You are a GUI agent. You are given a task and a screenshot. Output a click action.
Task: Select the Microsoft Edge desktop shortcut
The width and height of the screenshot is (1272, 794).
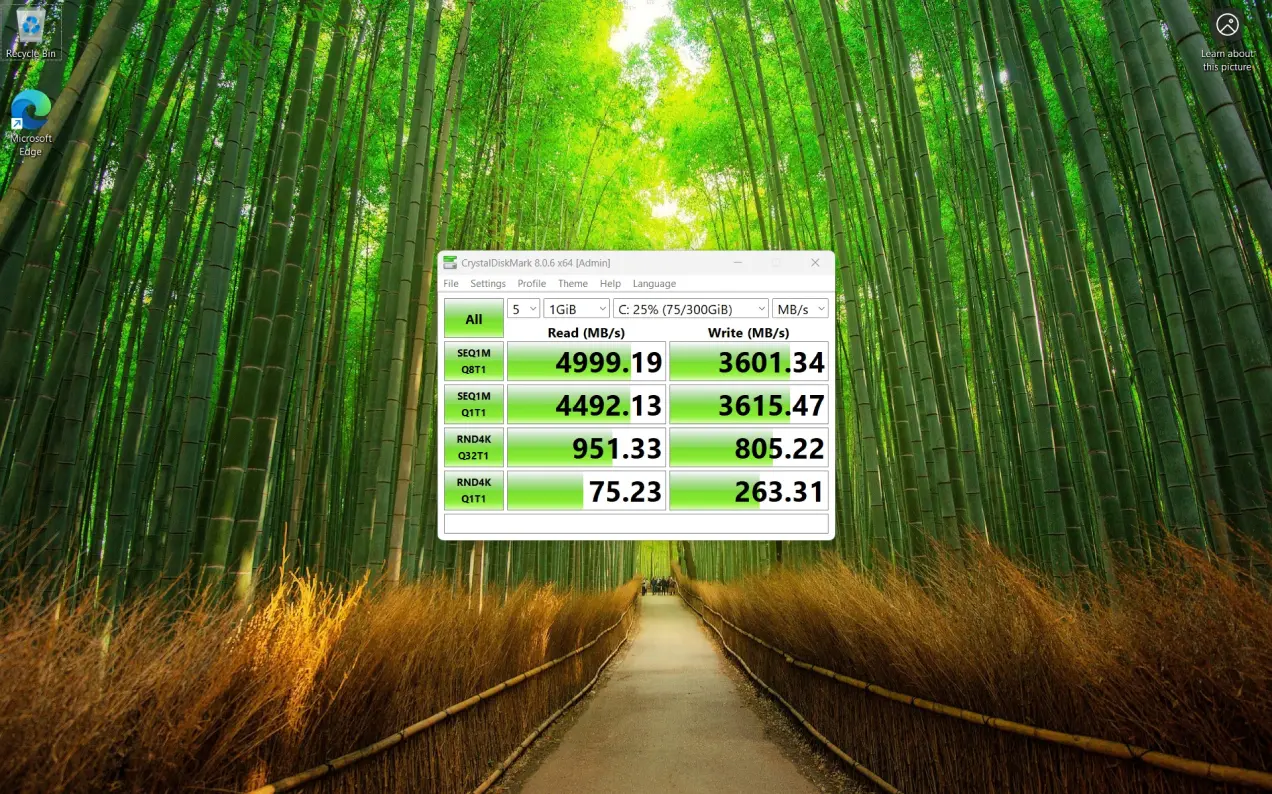(30, 121)
